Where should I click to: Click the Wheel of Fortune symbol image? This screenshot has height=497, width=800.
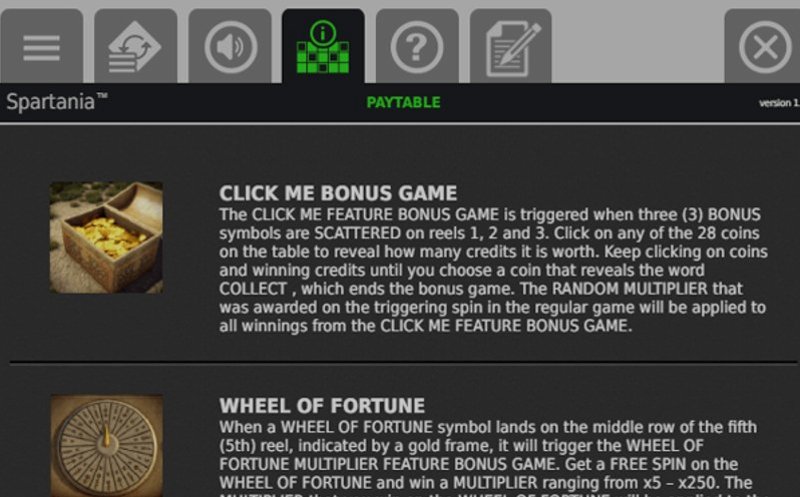(107, 445)
